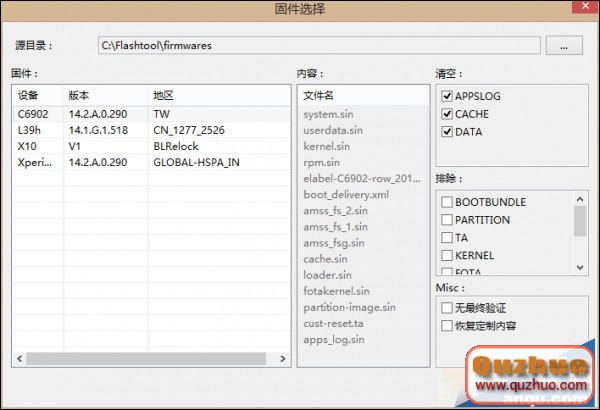This screenshot has width=600, height=410.
Task: Sort by the 设备 column header
Action: coord(36,96)
